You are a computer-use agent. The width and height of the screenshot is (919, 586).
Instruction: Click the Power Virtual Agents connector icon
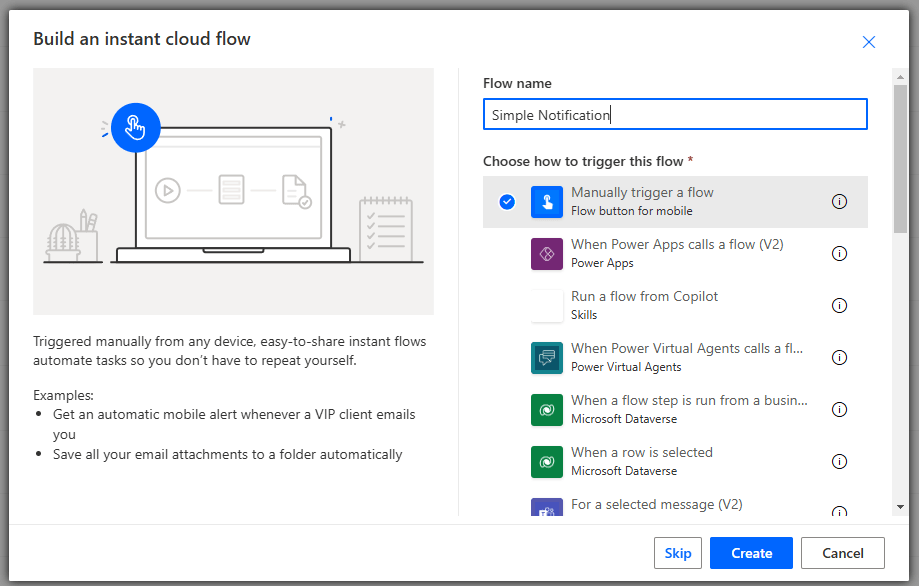pyautogui.click(x=547, y=358)
